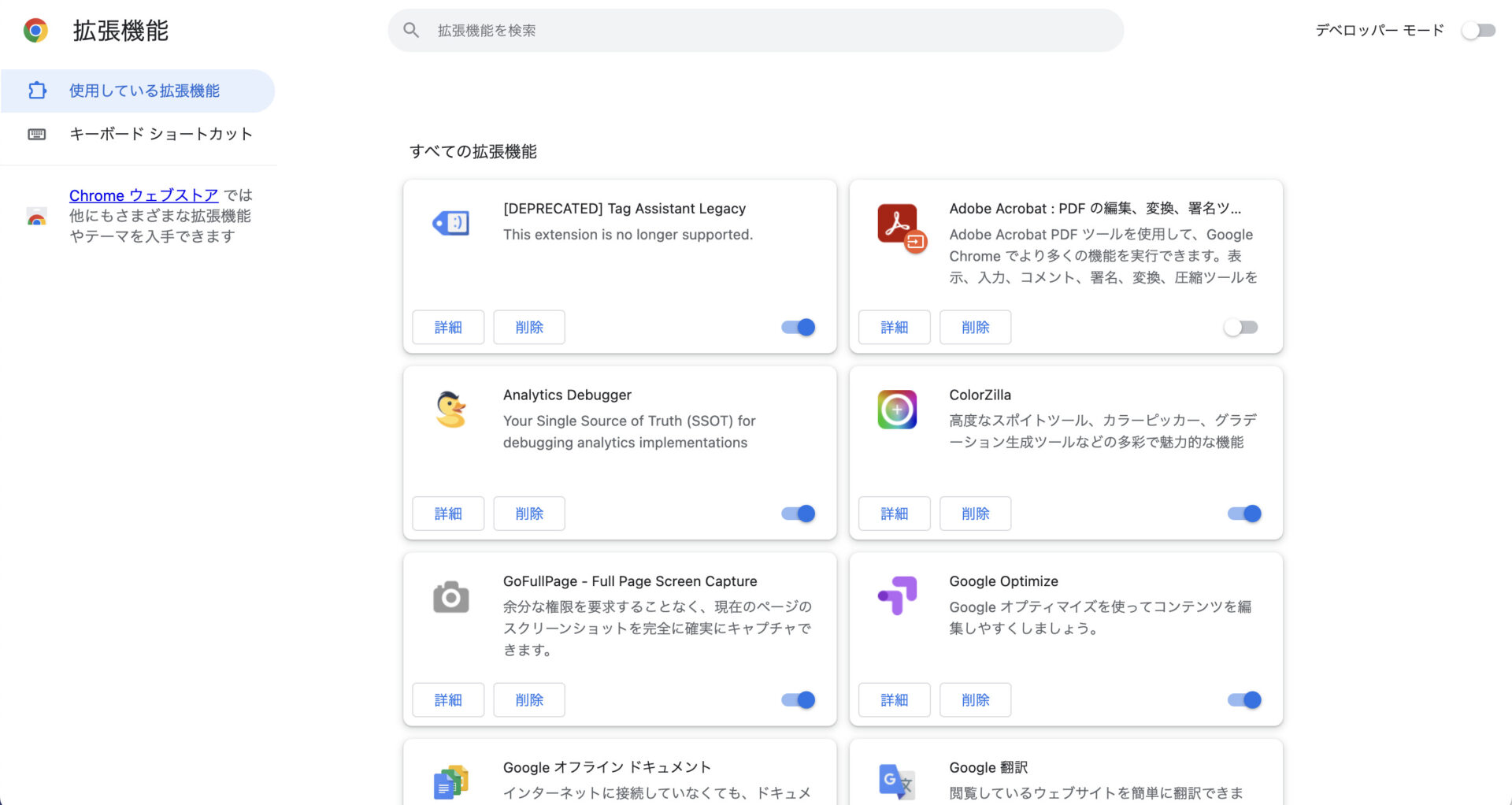Open 詳細 for Analytics Debugger
This screenshot has height=805, width=1512.
coord(448,514)
